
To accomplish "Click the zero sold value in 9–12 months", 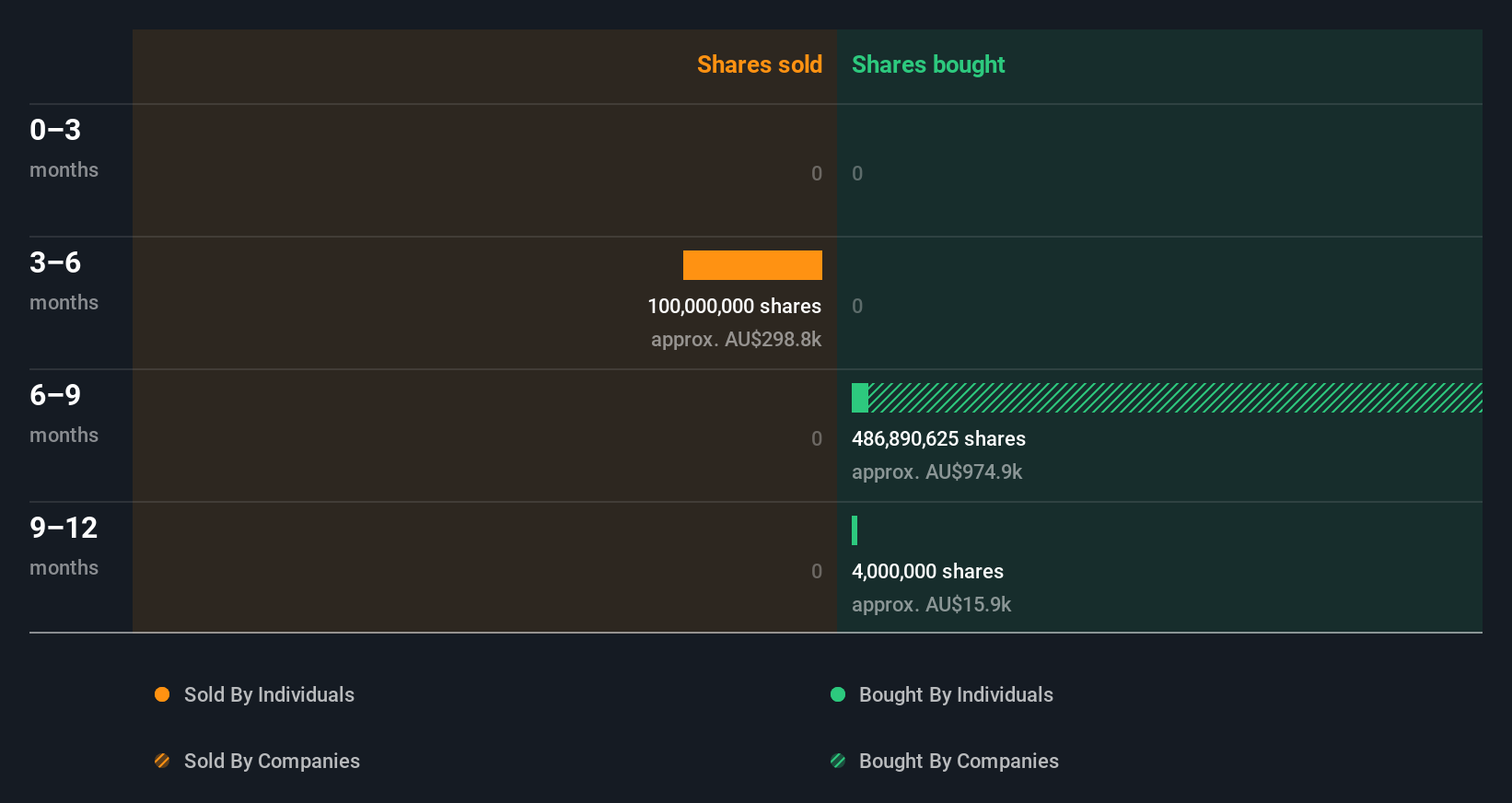I will point(817,571).
